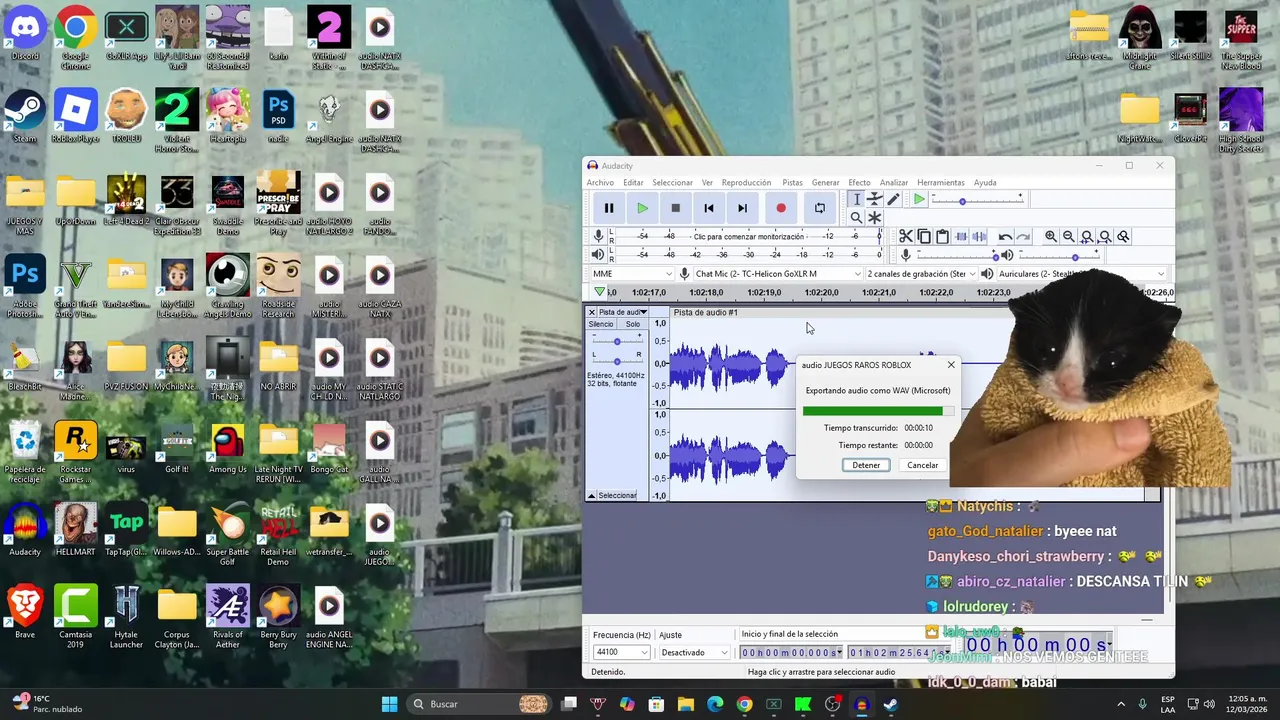Toggle the Loop playback button
1280x720 pixels.
pos(819,208)
